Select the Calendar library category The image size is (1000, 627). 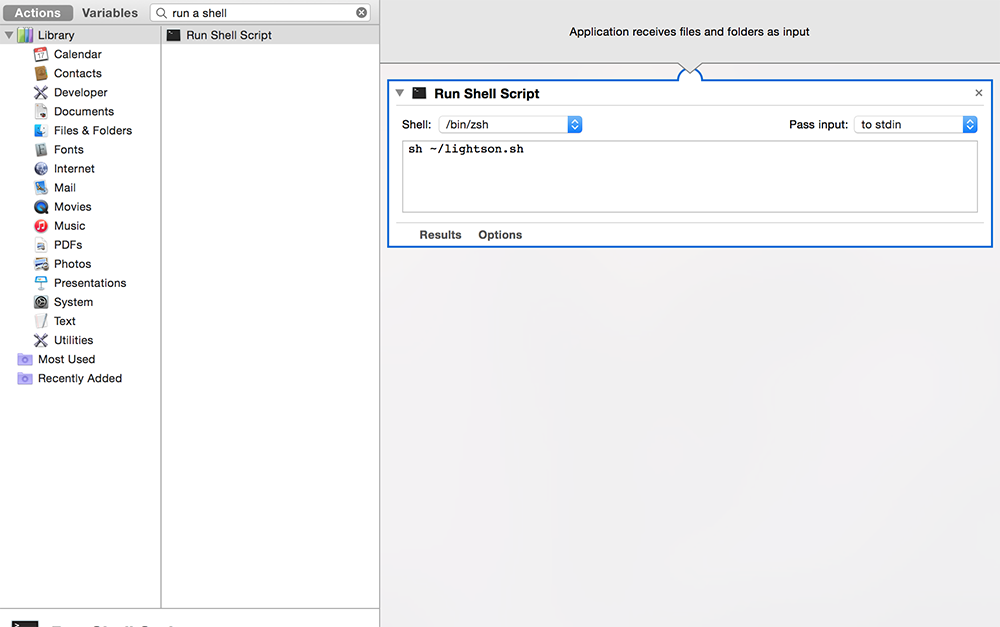click(x=78, y=54)
